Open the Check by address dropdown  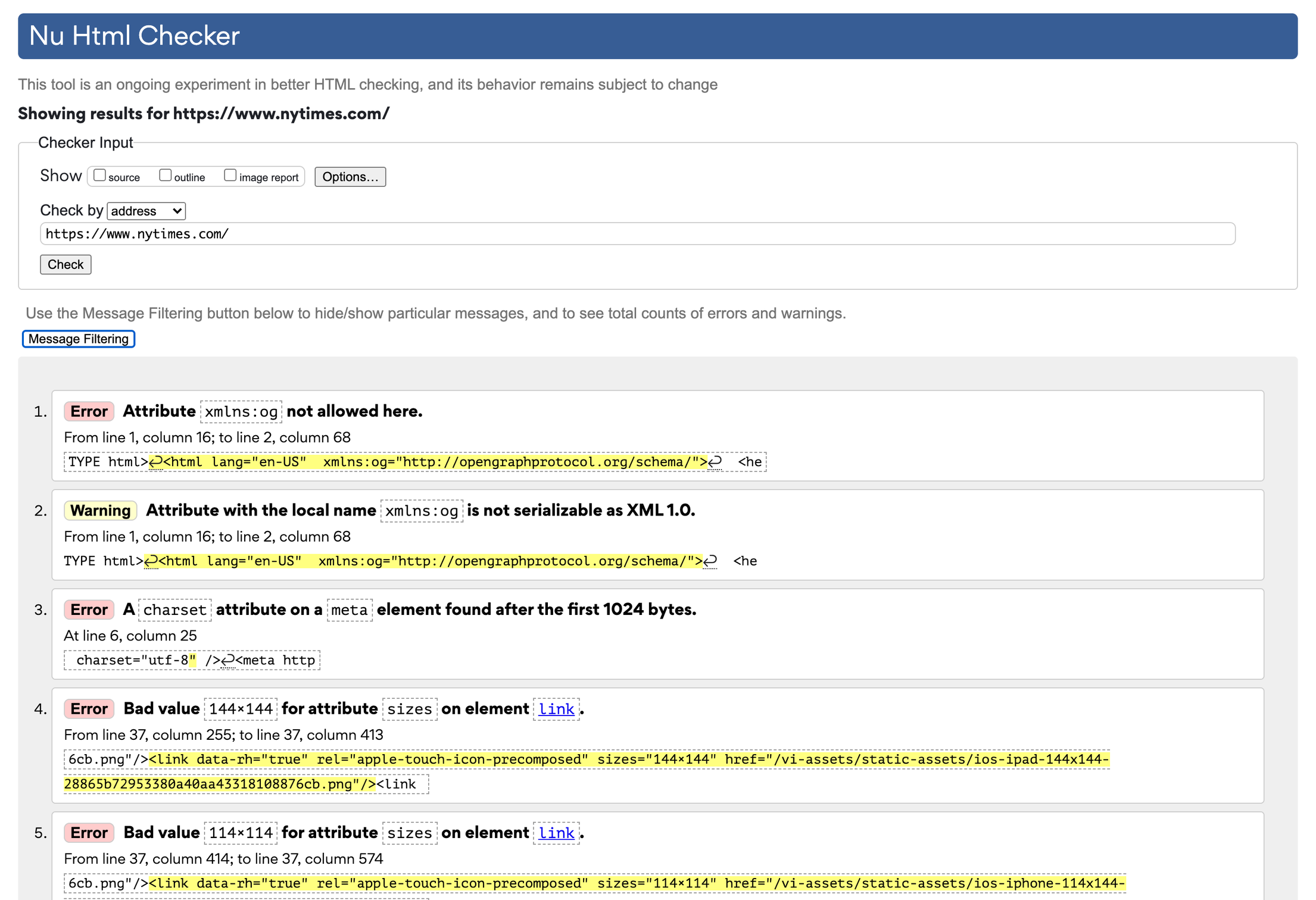tap(146, 211)
